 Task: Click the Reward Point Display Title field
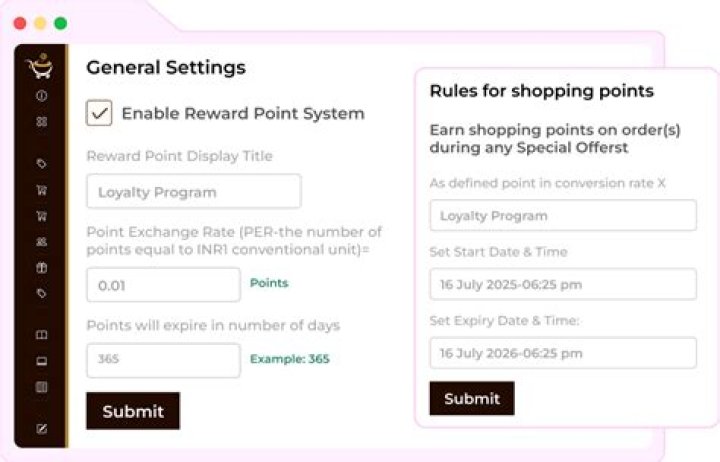(194, 191)
